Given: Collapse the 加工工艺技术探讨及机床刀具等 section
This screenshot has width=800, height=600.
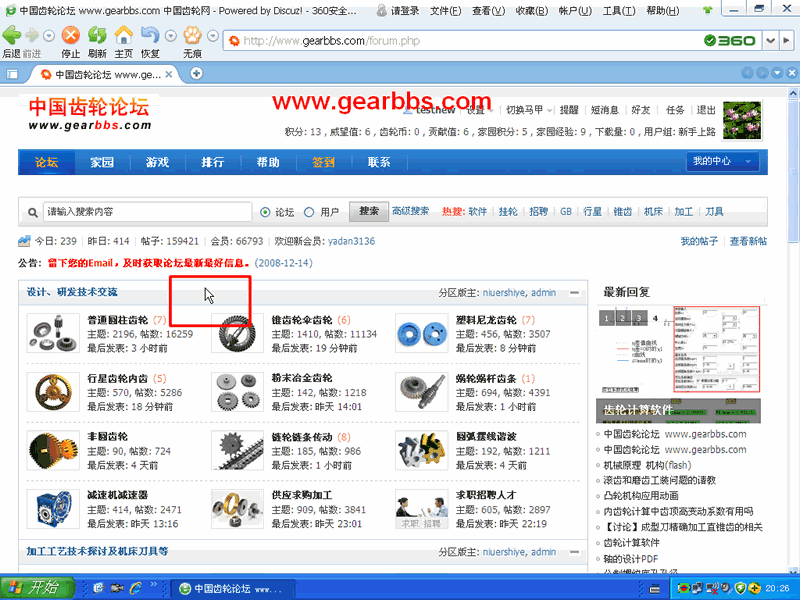Looking at the screenshot, I should coord(574,552).
